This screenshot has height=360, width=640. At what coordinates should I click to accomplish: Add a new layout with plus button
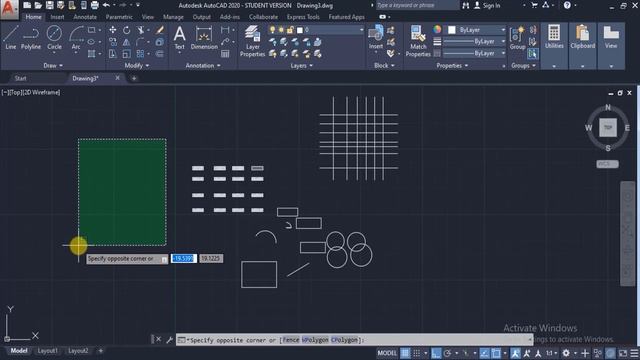click(x=100, y=351)
